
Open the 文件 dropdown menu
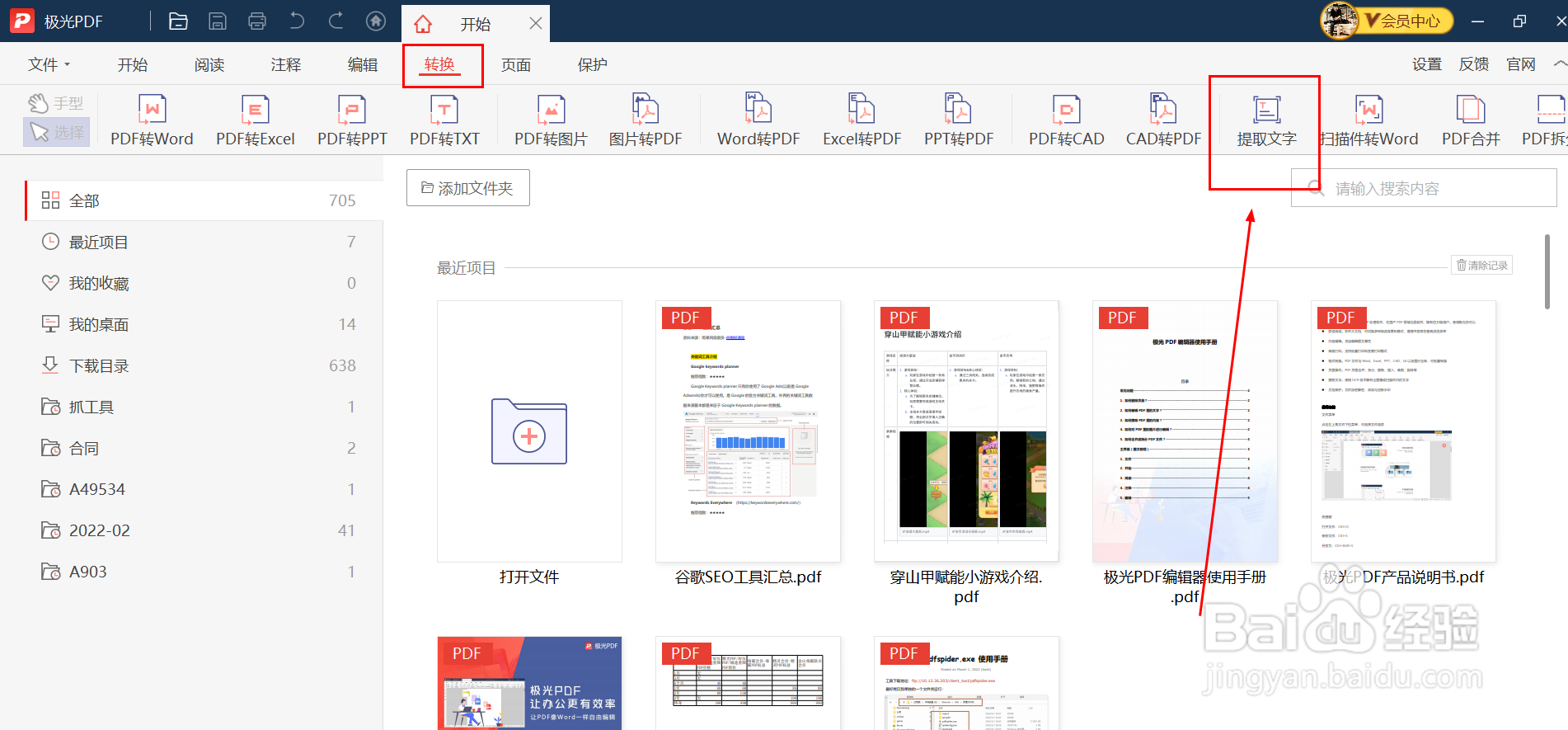49,64
